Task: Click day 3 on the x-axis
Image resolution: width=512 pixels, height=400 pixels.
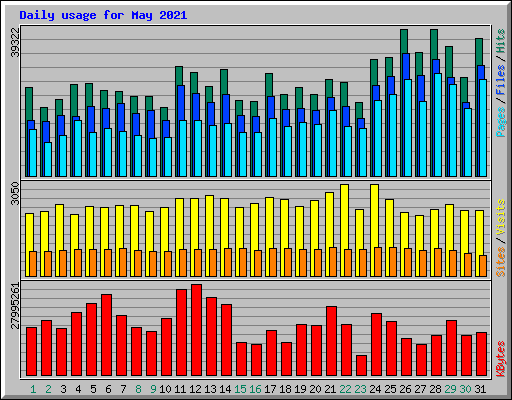Action: [x=63, y=389]
